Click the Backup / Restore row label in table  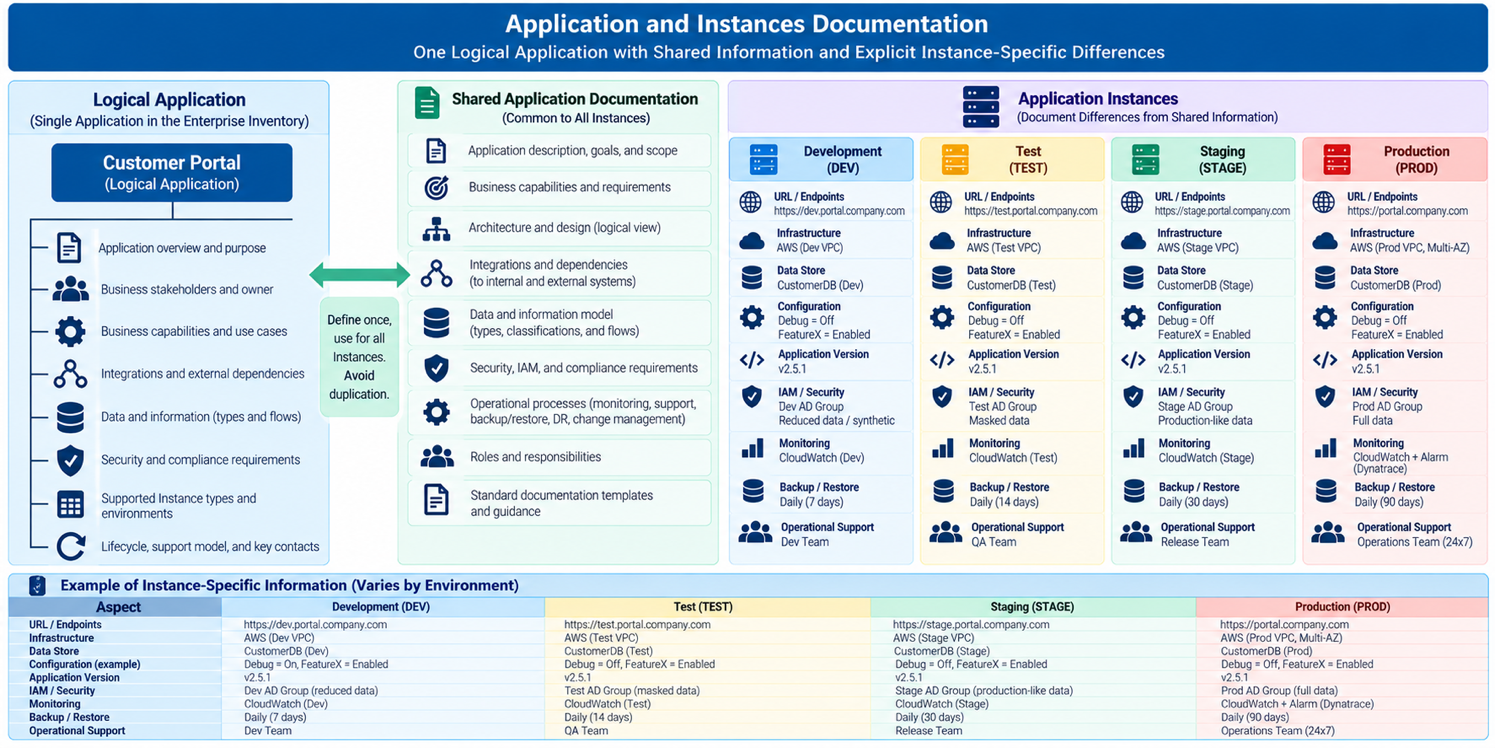(69, 717)
